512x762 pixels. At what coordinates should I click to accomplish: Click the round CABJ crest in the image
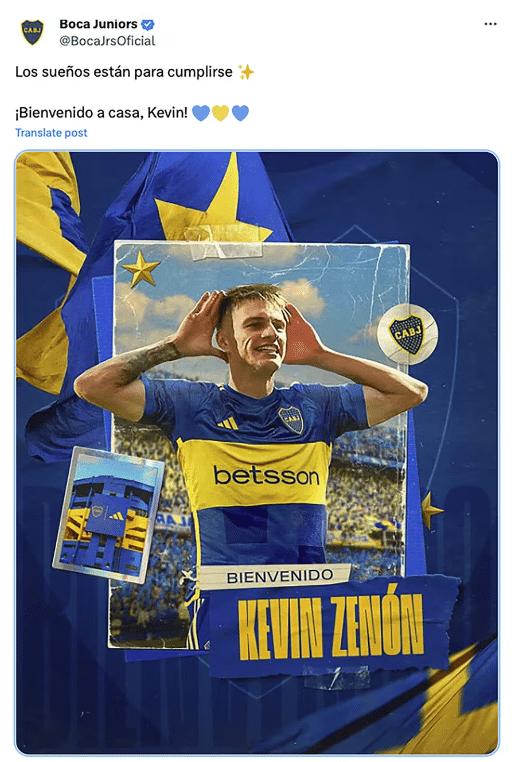click(407, 333)
